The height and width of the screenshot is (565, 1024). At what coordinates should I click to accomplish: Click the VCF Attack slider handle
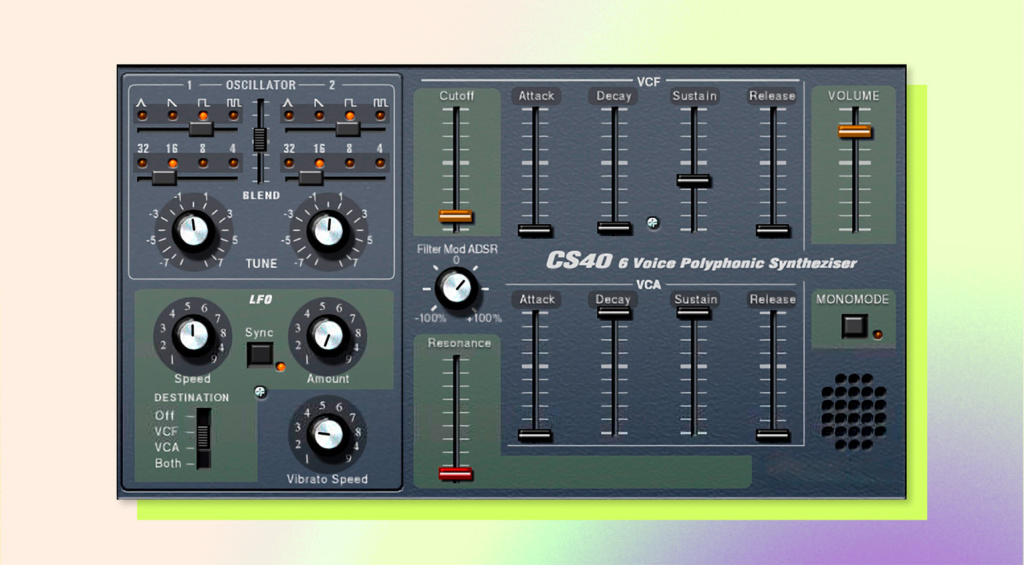[535, 230]
